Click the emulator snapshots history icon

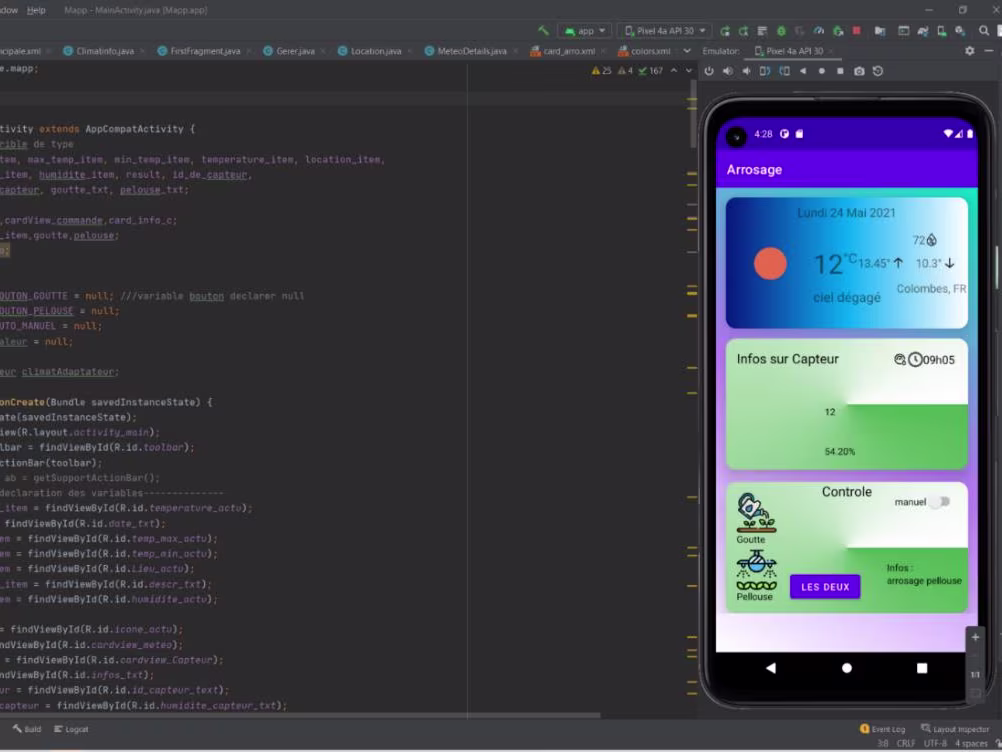point(878,71)
